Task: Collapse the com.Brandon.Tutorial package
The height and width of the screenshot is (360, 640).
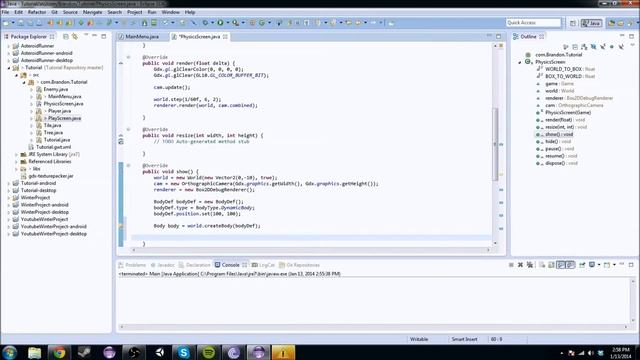Action: click(x=24, y=82)
